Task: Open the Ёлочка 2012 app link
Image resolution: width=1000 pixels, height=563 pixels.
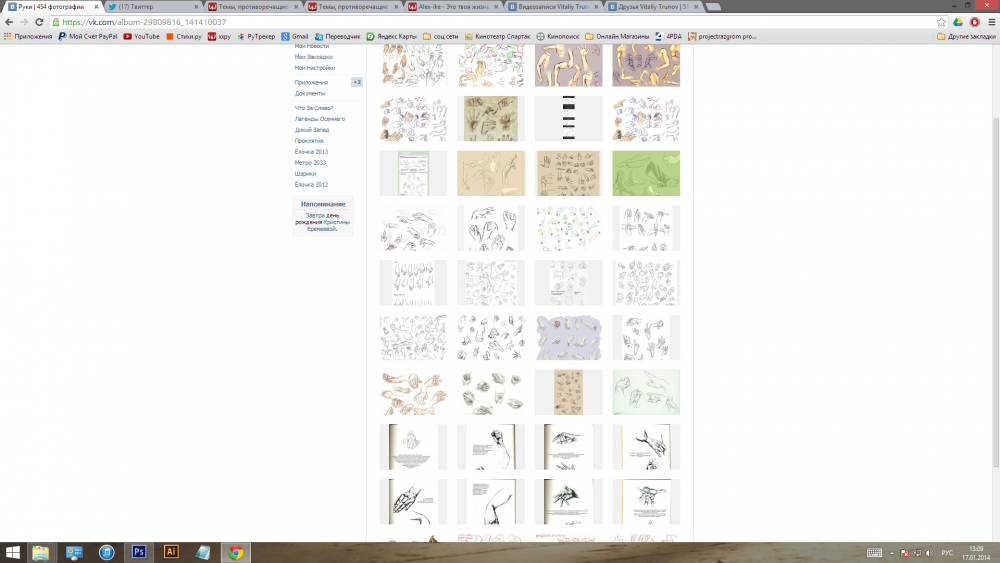Action: tap(311, 184)
